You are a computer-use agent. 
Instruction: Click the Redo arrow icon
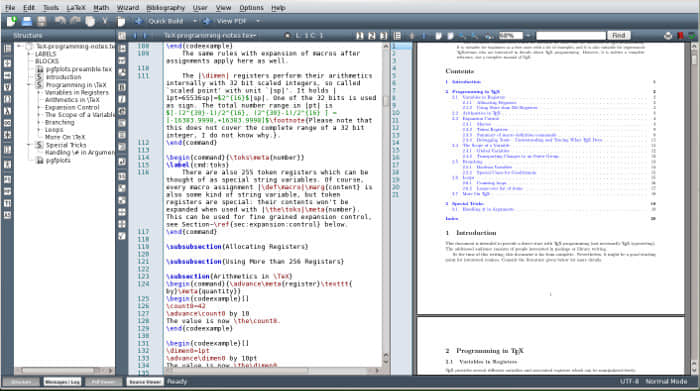75,21
